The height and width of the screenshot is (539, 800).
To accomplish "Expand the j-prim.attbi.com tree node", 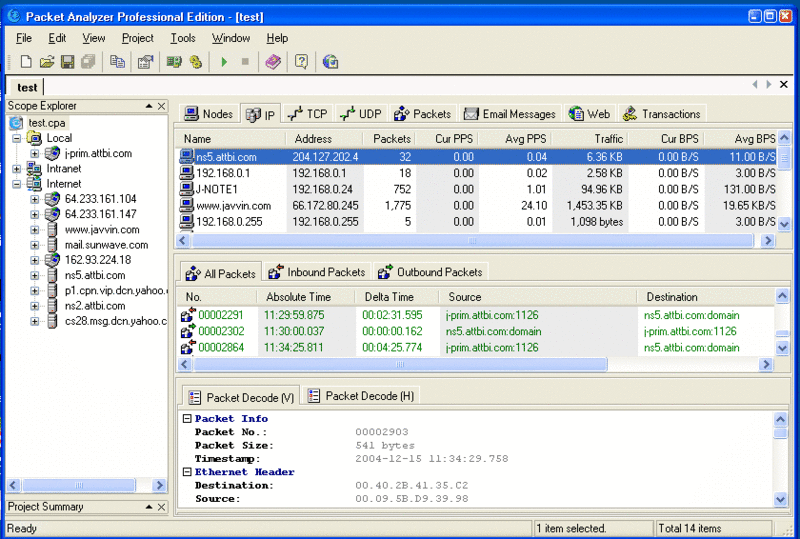I will tap(34, 154).
